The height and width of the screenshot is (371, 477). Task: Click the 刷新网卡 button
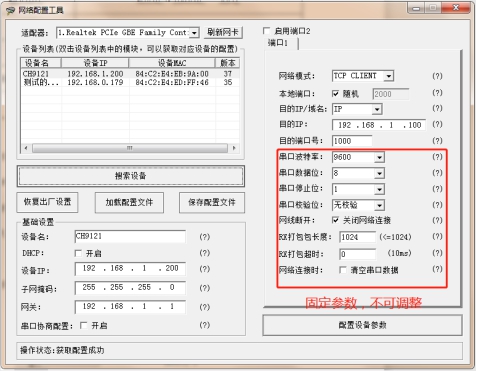tap(223, 32)
